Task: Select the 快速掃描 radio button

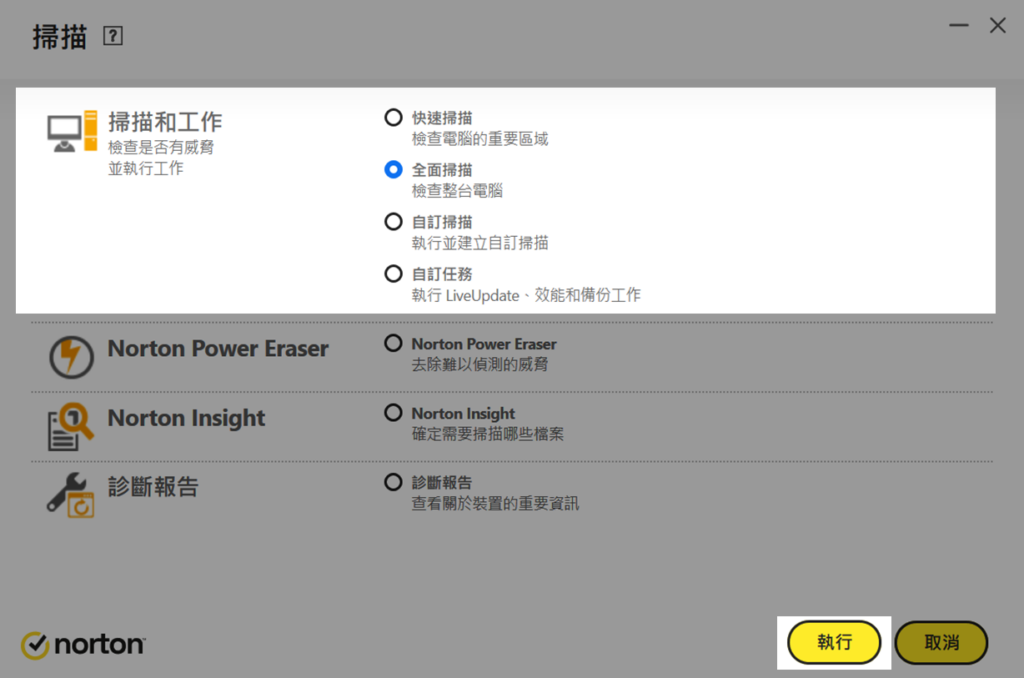Action: 393,118
